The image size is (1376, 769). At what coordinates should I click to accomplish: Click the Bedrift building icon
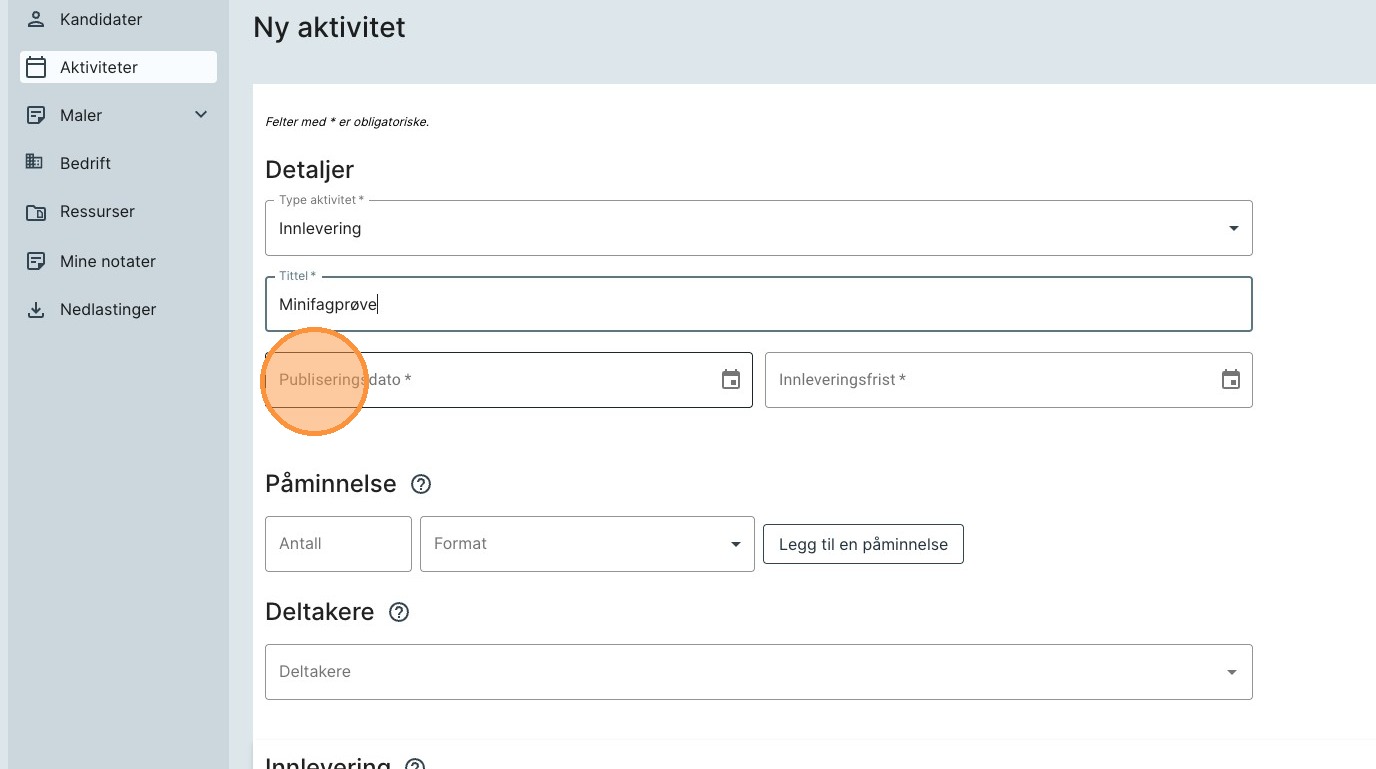[x=35, y=162]
